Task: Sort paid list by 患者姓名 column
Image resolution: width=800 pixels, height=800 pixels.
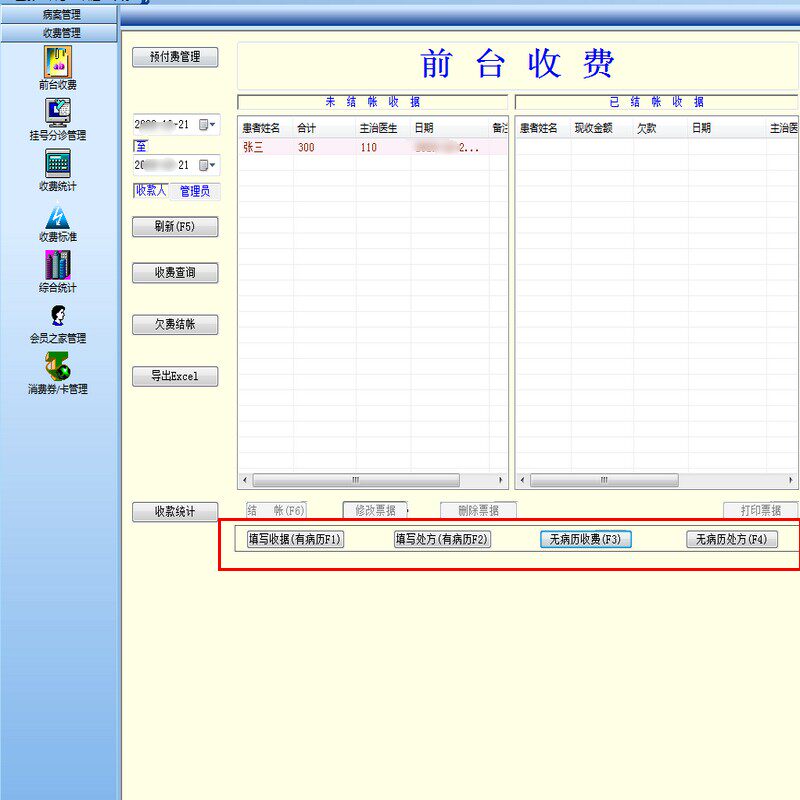Action: point(543,128)
